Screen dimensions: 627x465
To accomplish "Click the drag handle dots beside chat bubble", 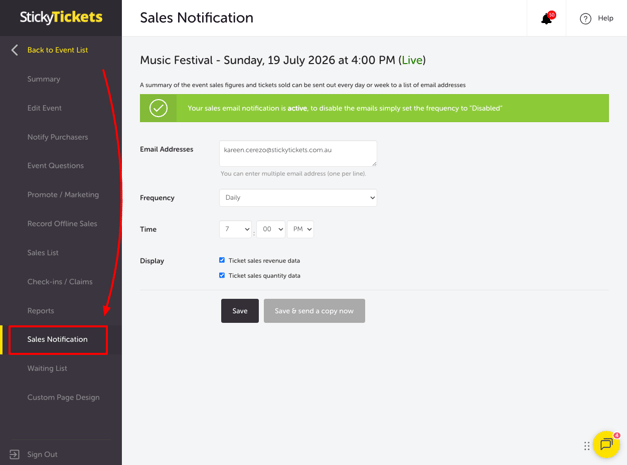I will tap(586, 446).
